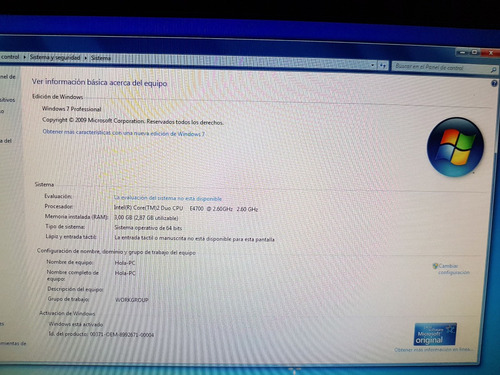The image size is (500, 375).
Task: Click the La entrada táctil o manuscrita message
Action: pyautogui.click(x=194, y=239)
